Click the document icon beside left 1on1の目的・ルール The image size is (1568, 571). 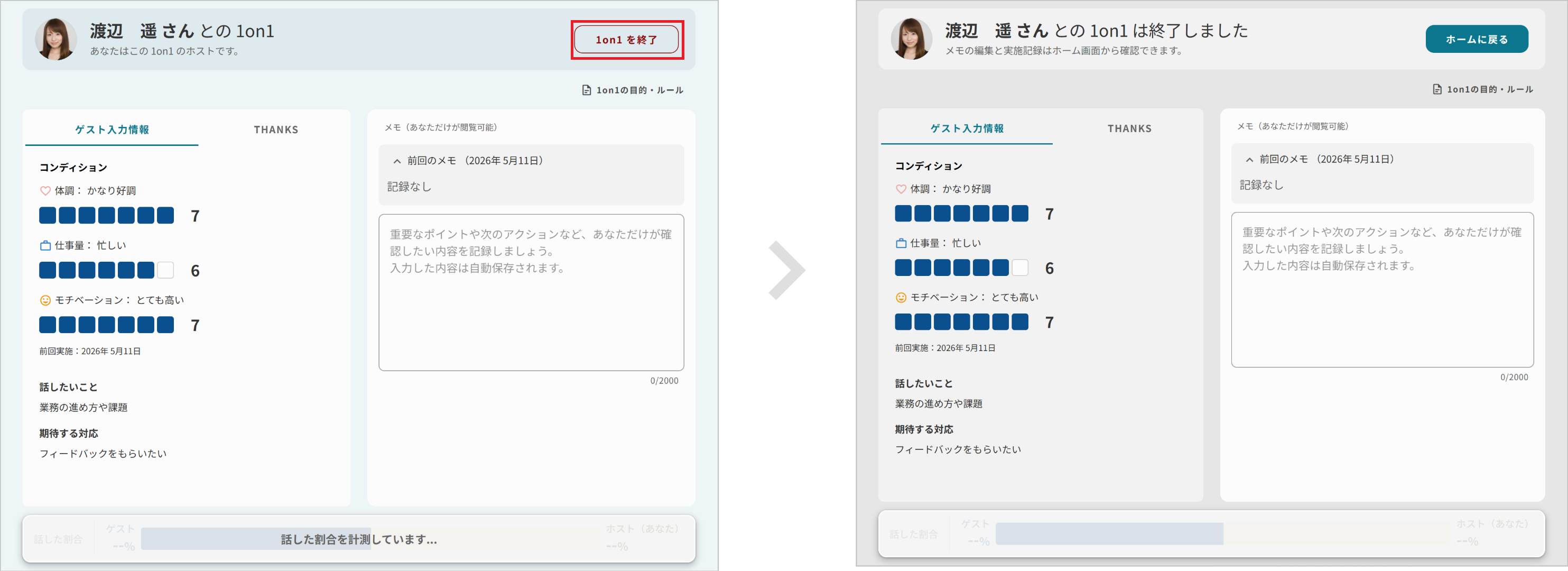pos(586,90)
